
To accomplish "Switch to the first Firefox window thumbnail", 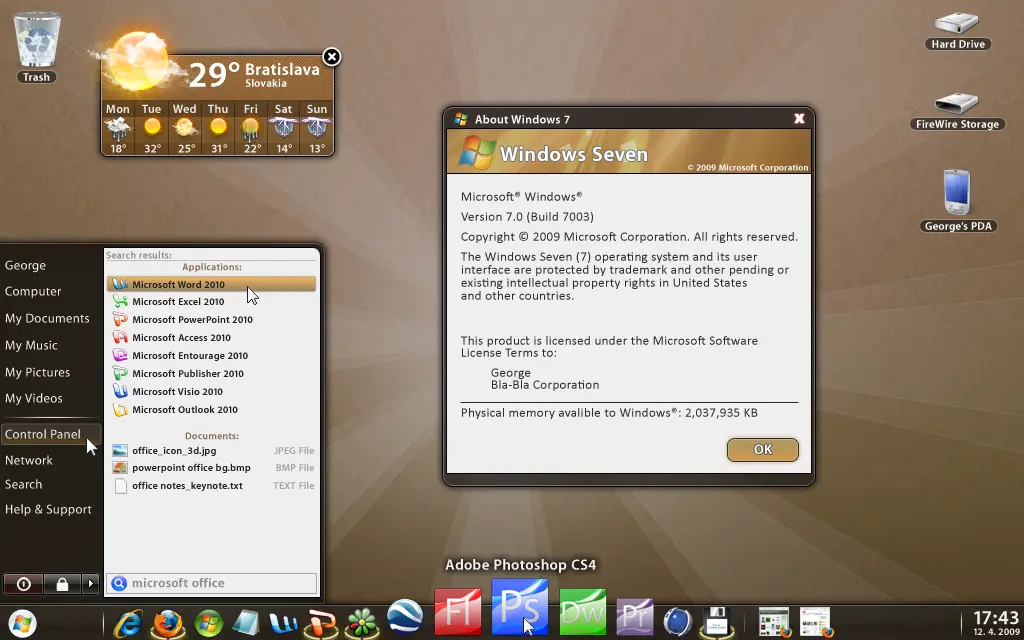I will [774, 622].
